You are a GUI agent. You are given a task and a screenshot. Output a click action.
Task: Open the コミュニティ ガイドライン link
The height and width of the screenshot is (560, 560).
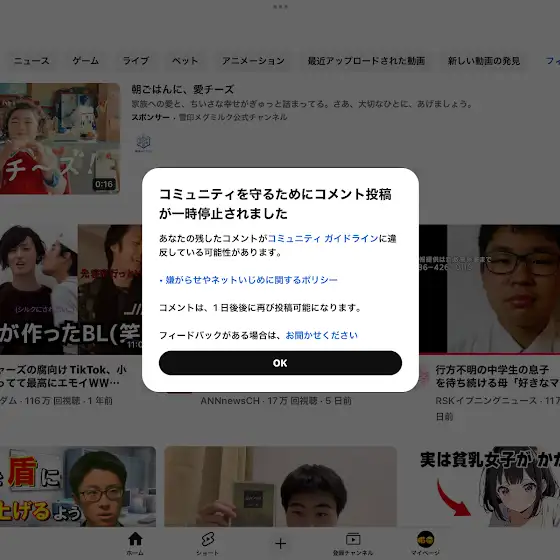coord(323,238)
